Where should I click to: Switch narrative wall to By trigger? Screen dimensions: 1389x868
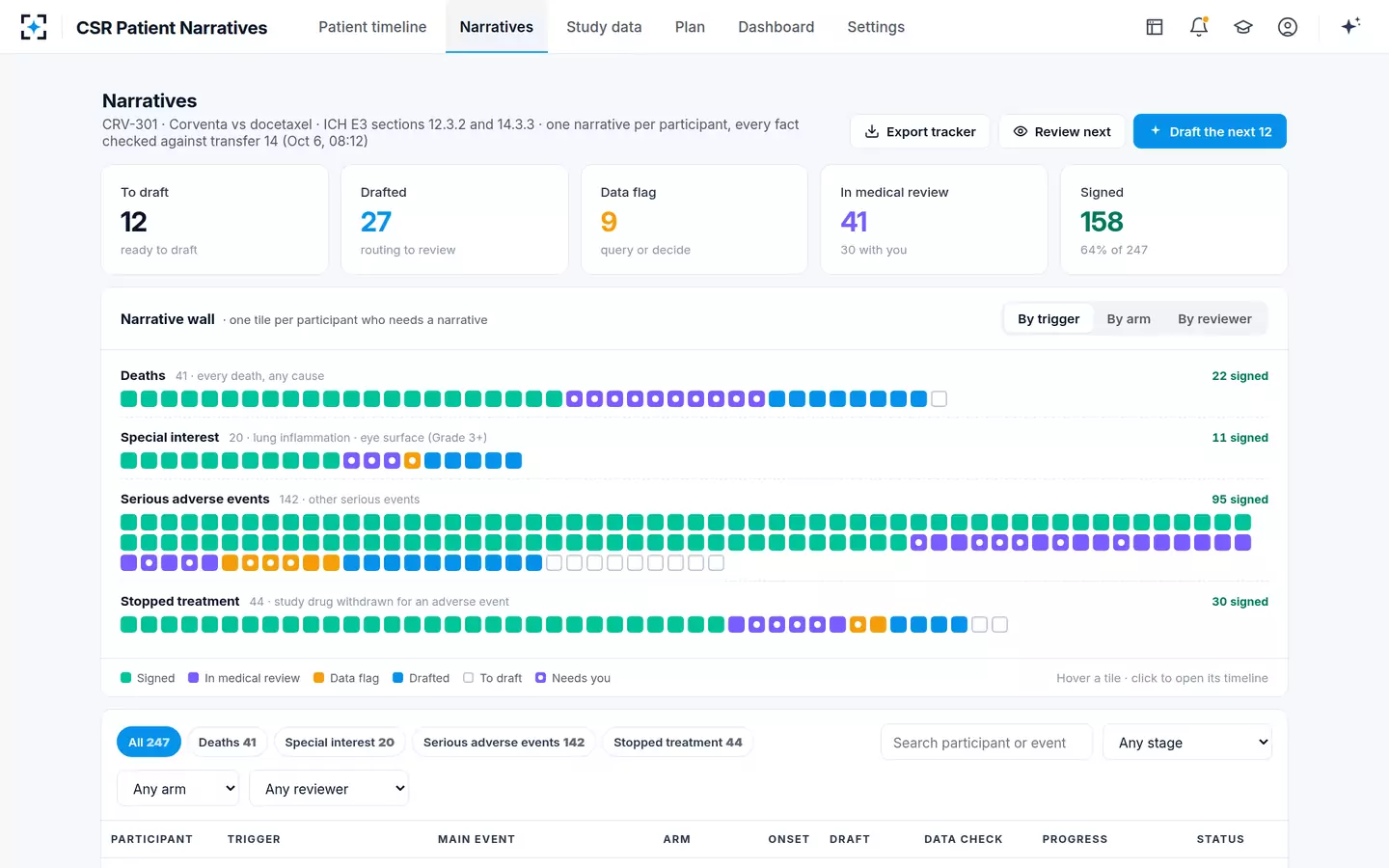coord(1049,319)
